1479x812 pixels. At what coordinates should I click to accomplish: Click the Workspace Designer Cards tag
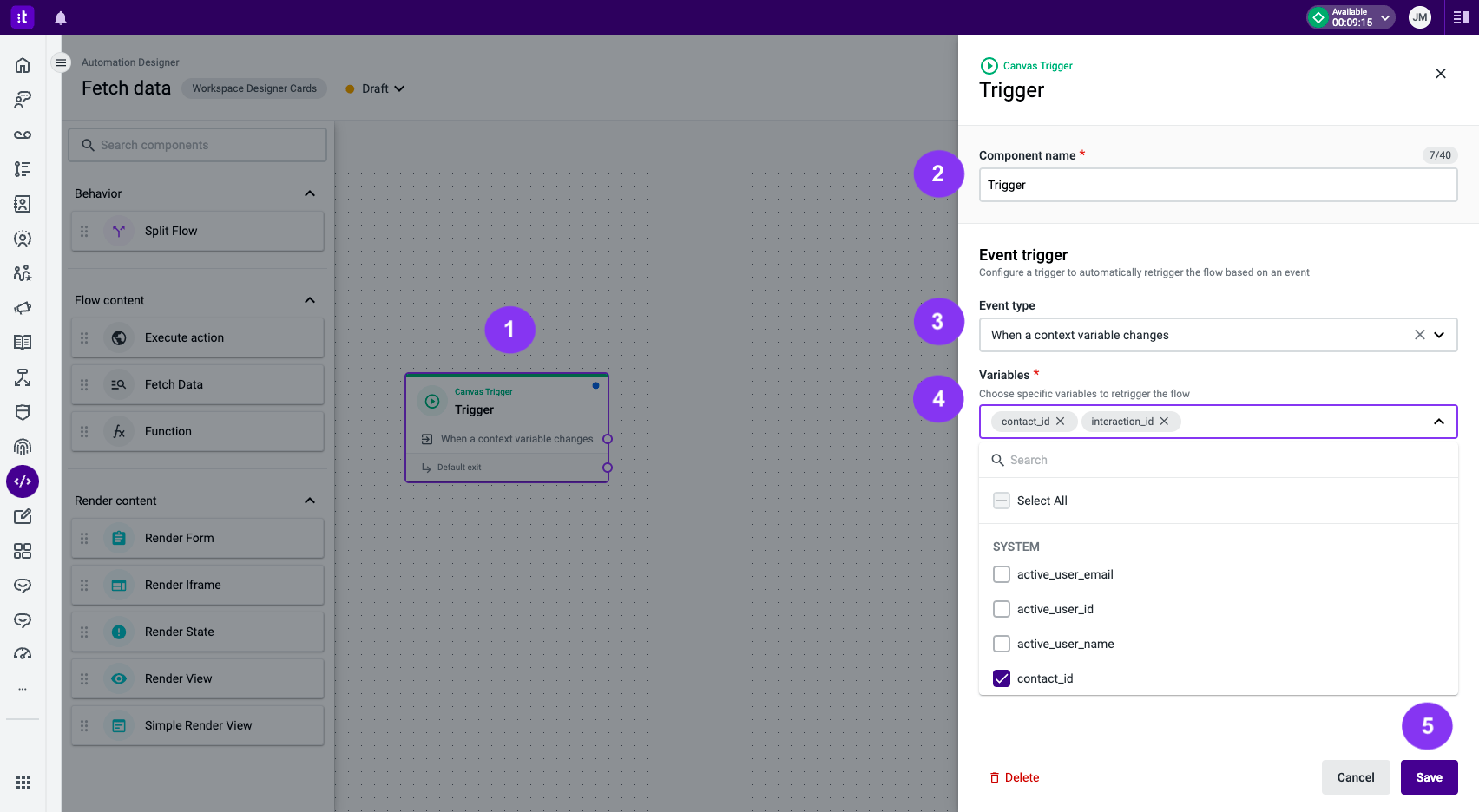254,88
